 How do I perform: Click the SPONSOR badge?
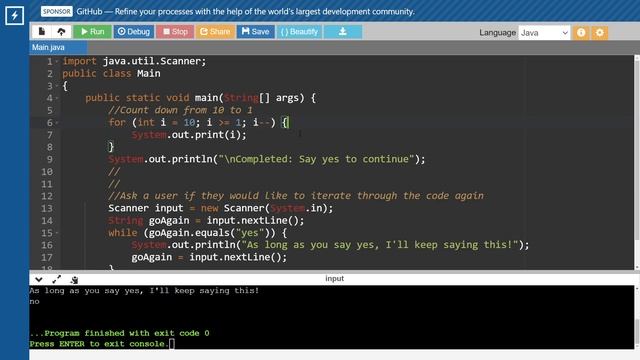(x=56, y=11)
